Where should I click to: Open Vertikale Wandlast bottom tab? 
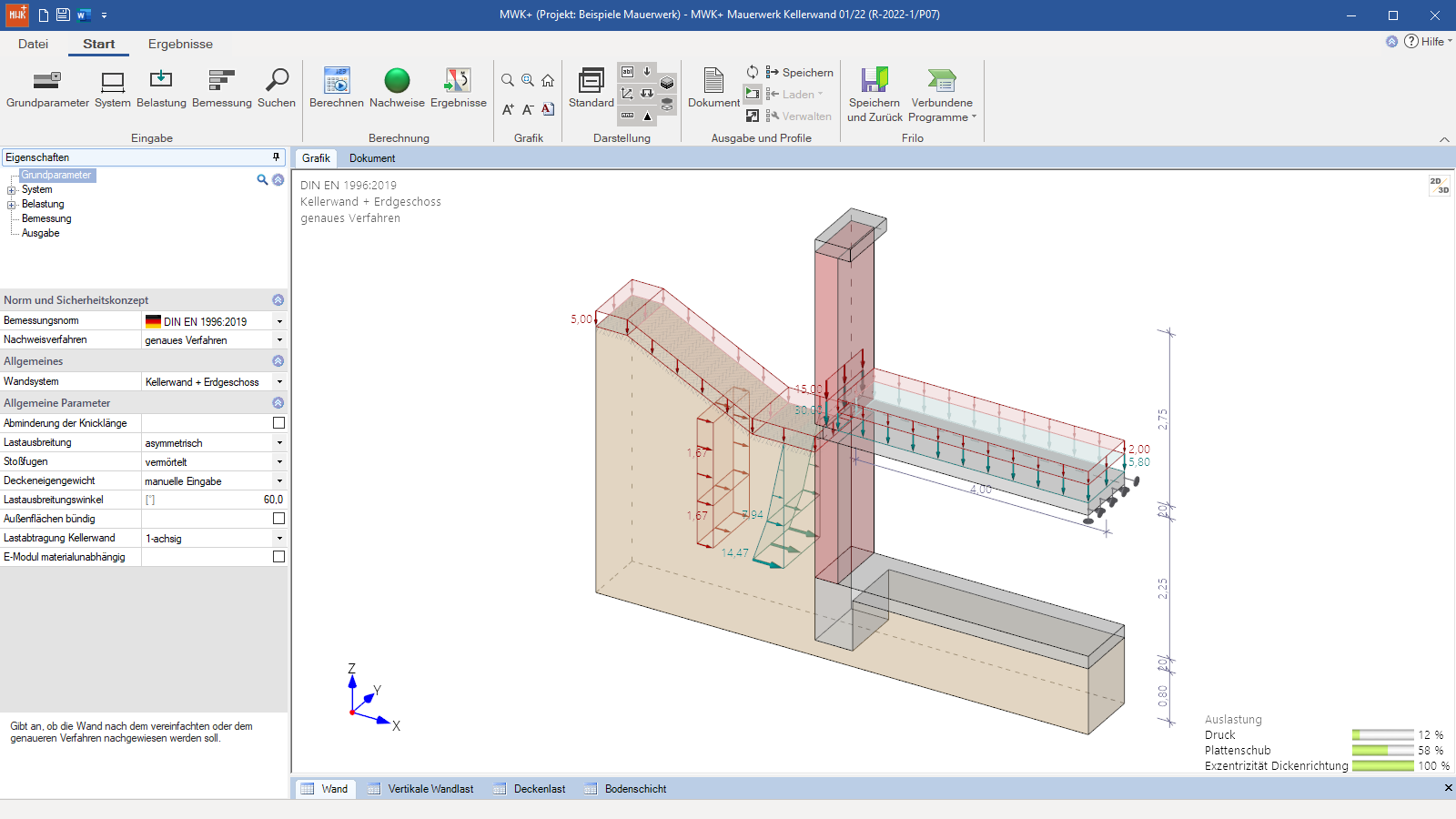(420, 789)
